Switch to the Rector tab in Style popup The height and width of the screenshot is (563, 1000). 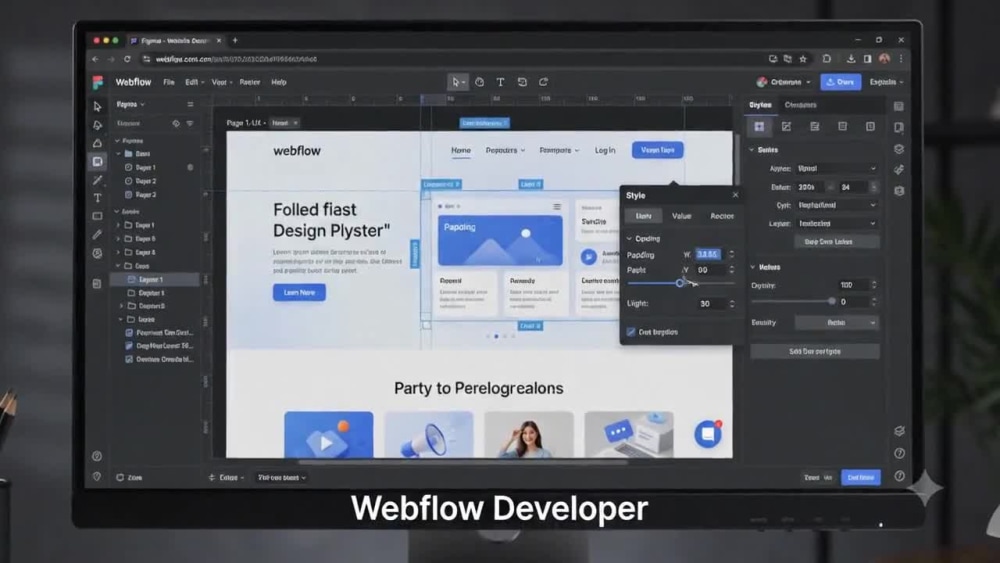tap(722, 216)
